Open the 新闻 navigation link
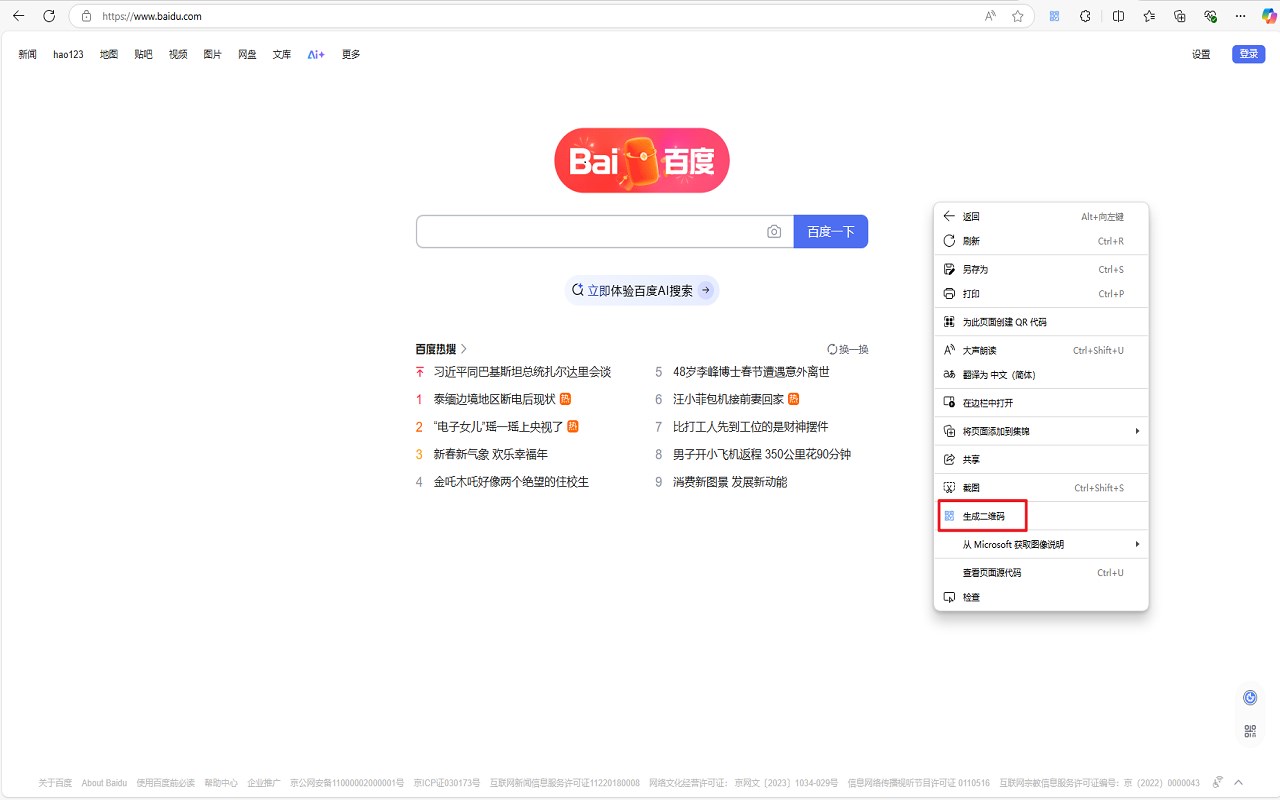The image size is (1280, 800). coord(27,54)
